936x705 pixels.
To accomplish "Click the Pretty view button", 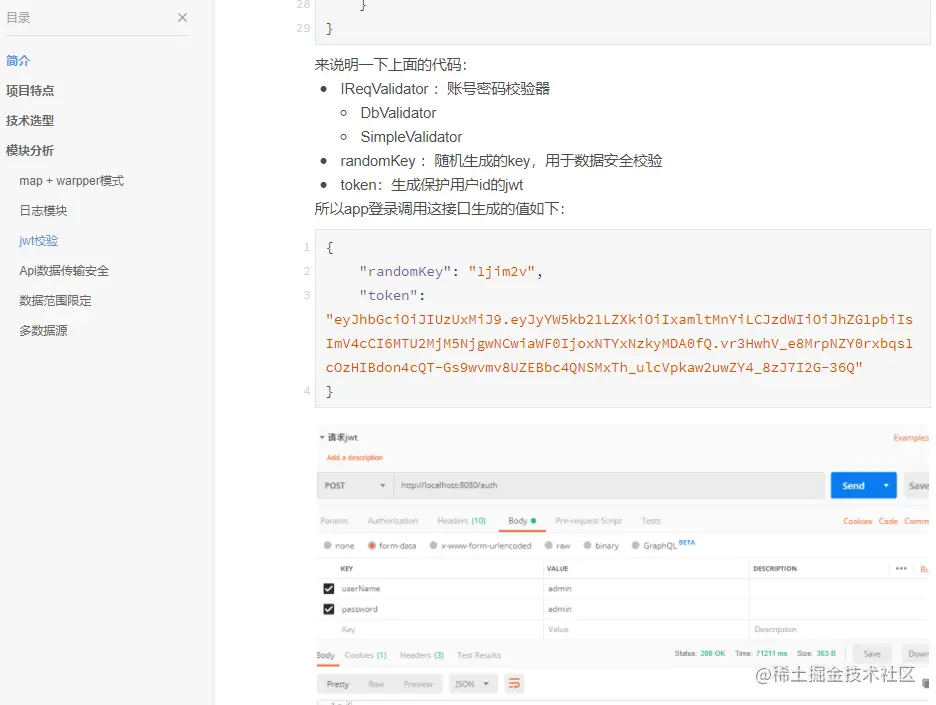I will coord(337,684).
